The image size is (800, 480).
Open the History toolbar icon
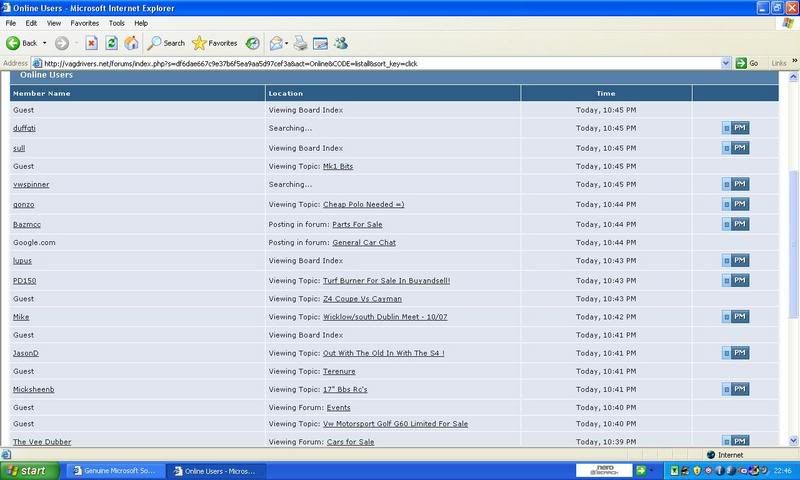[x=252, y=43]
